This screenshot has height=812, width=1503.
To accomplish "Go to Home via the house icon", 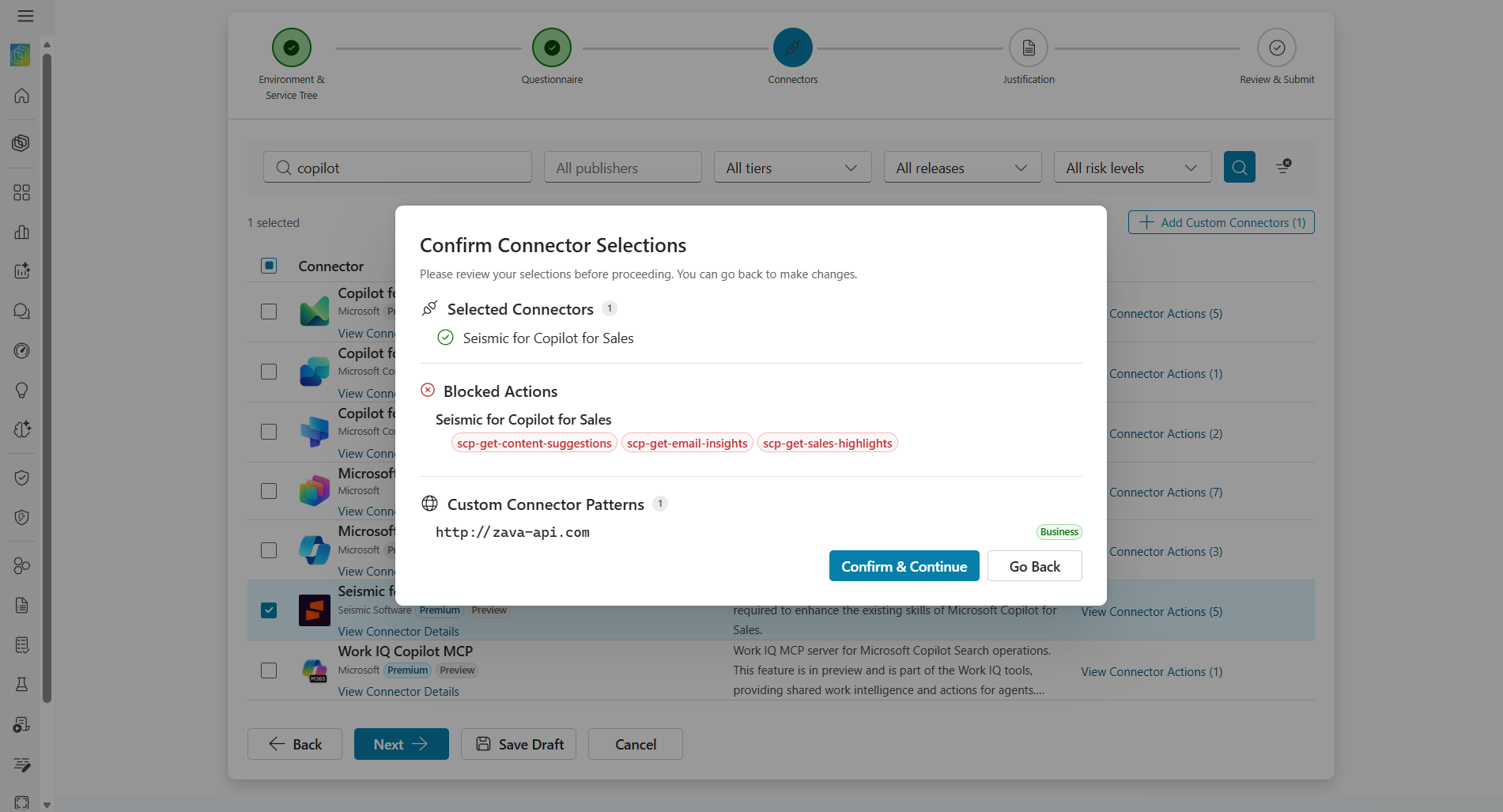I will 22,96.
